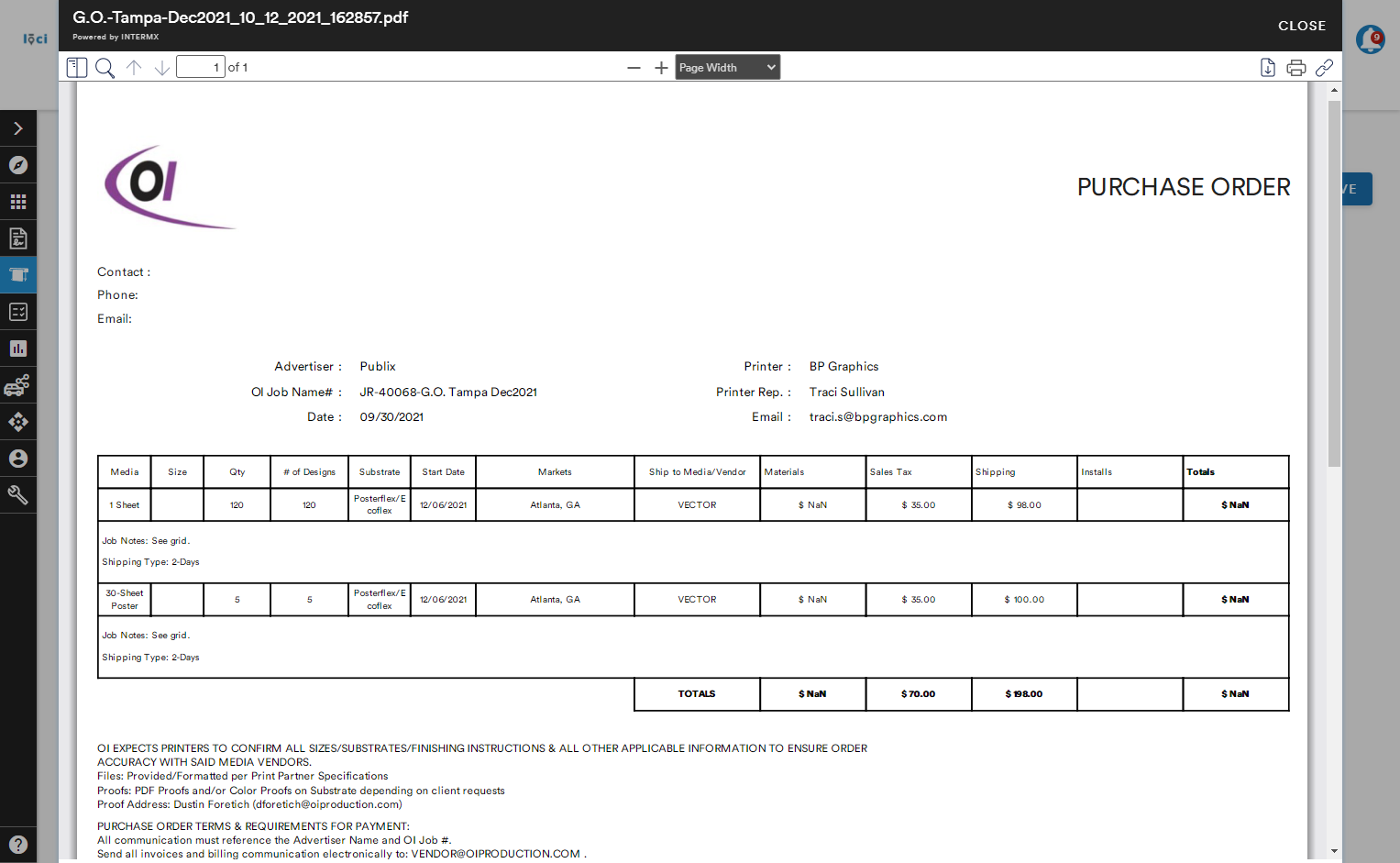
Task: Open the notification bell with badge
Action: coord(1371,39)
